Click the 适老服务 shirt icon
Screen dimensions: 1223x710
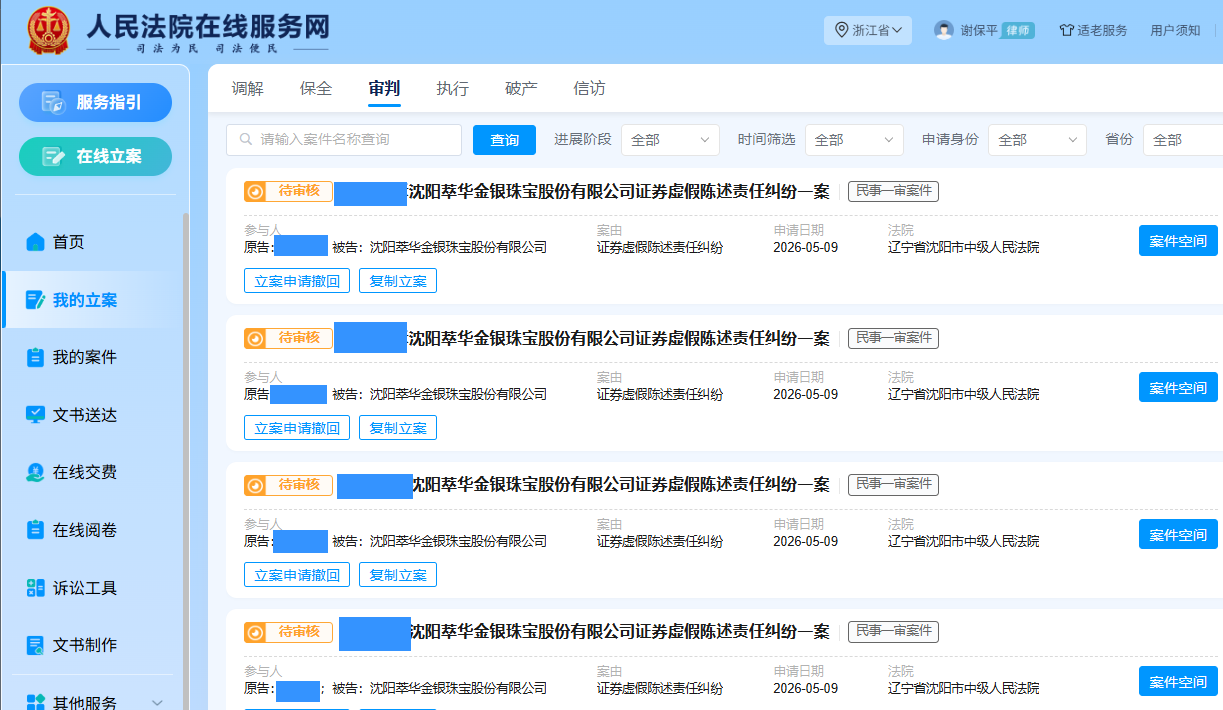1066,30
